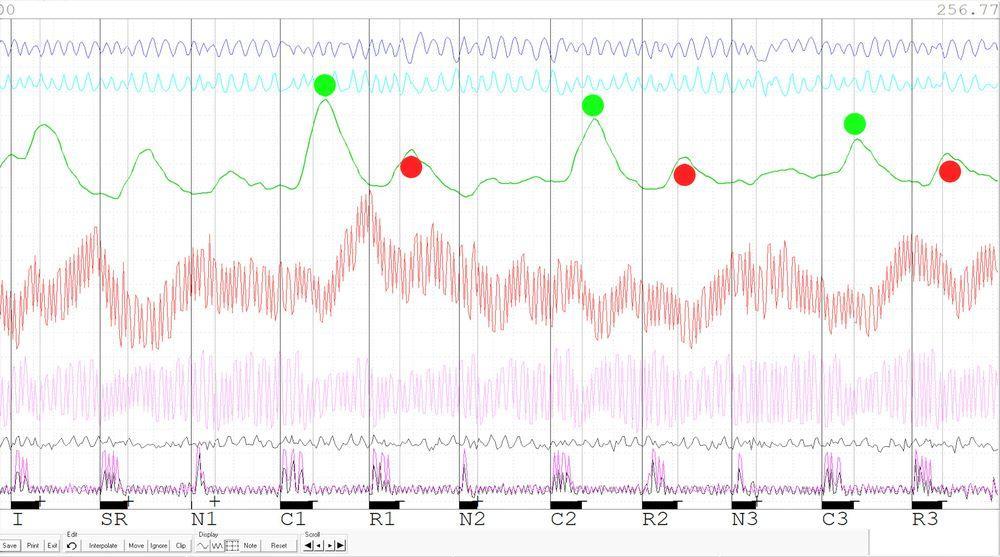Click the Note button
1000x557 pixels.
point(250,546)
